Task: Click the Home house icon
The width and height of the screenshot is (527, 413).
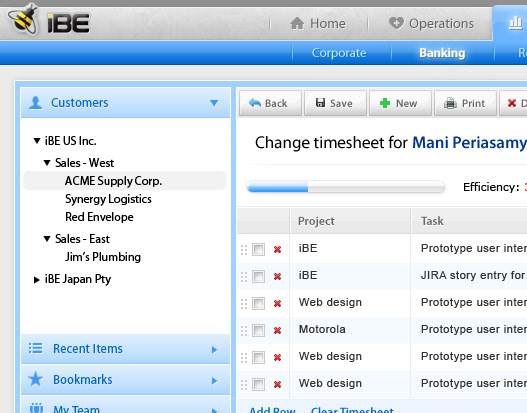Action: (297, 24)
